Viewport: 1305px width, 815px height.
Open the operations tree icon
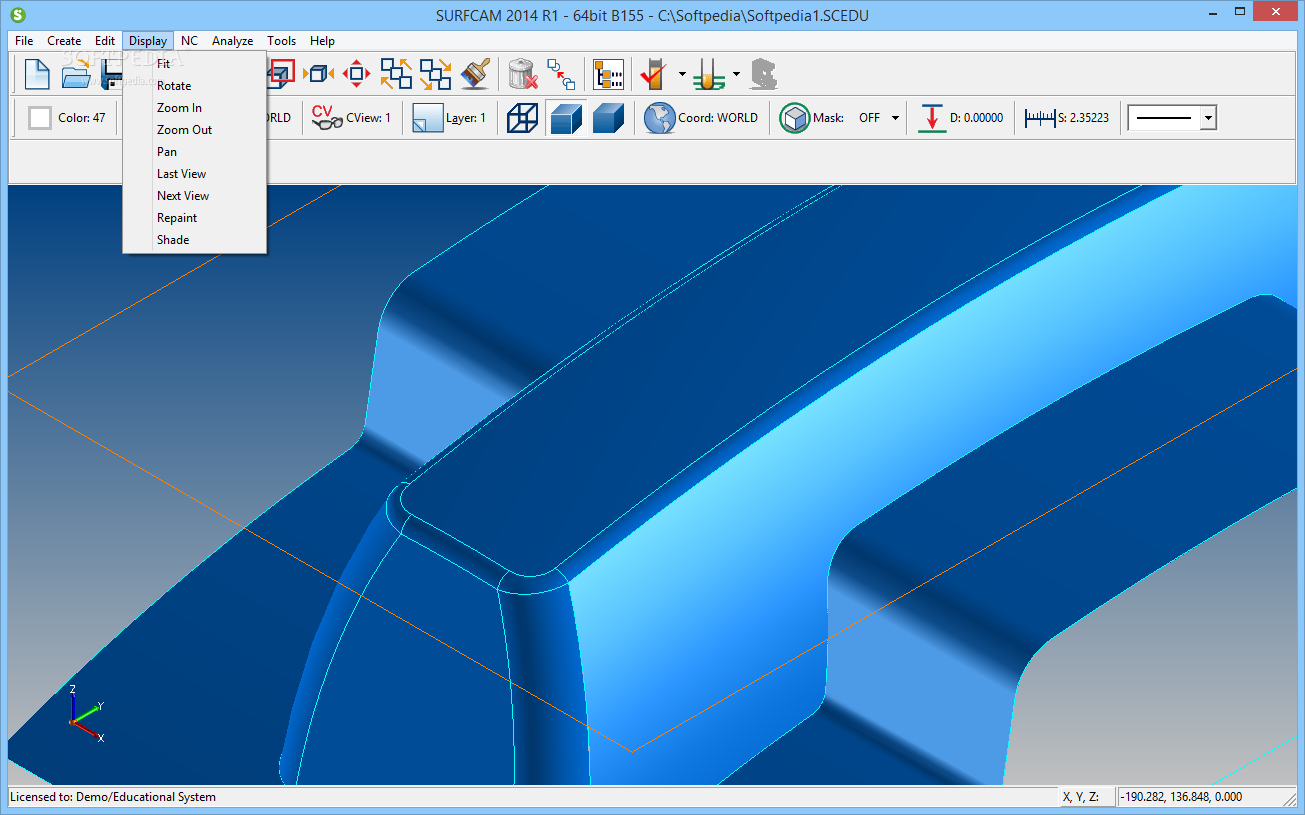coord(608,74)
